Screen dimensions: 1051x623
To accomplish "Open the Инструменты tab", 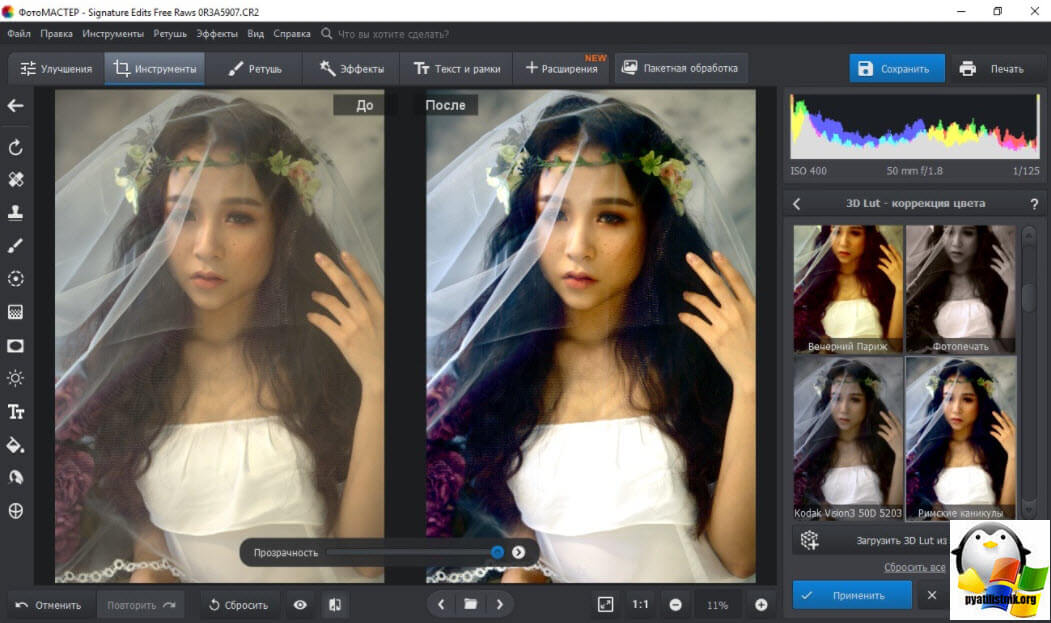I will [155, 68].
